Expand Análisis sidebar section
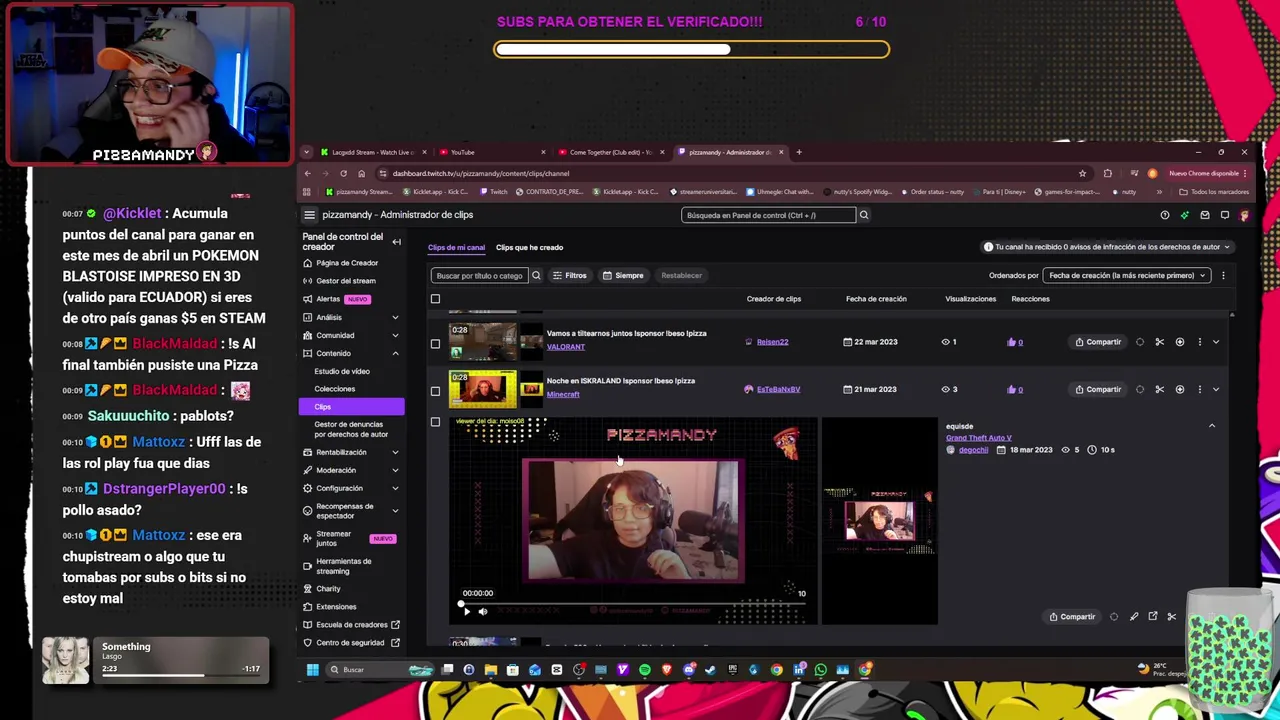The width and height of the screenshot is (1280, 720). click(x=395, y=318)
